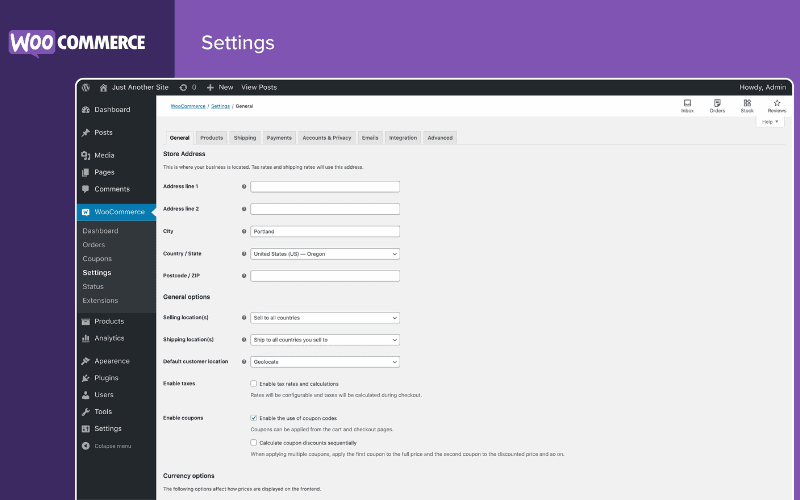This screenshot has height=500, width=800.
Task: Switch to the Integration settings tab
Action: click(x=403, y=138)
